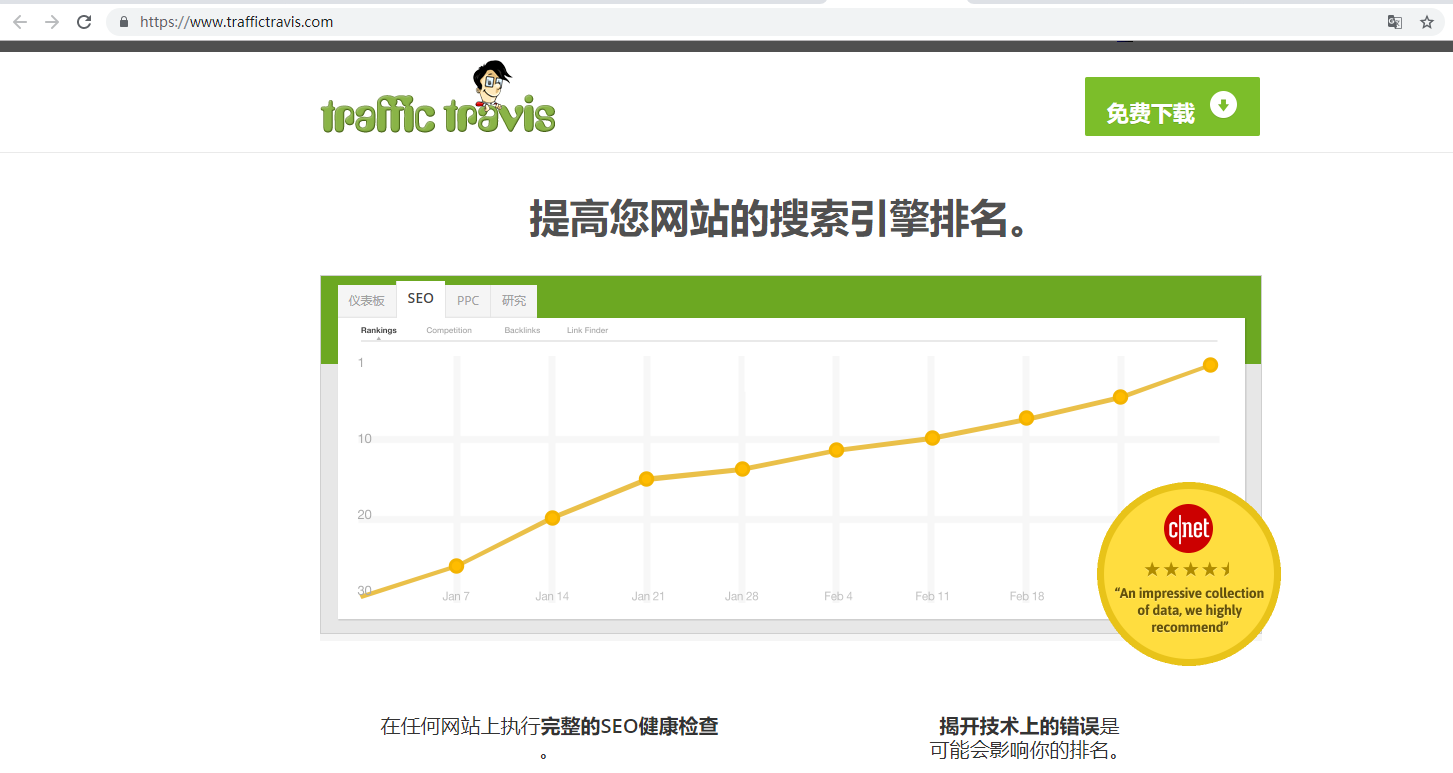
Task: Click the topmost chart data point at rank 1
Action: tap(1210, 365)
